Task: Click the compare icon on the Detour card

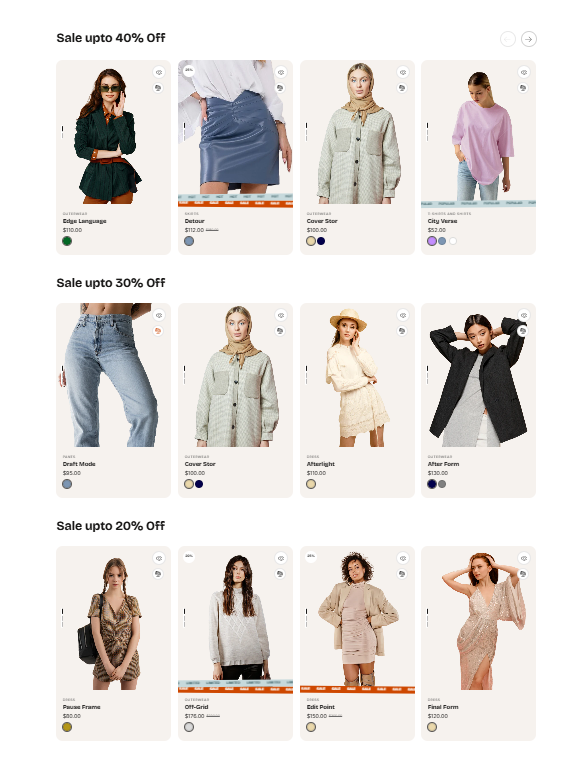Action: click(x=280, y=88)
